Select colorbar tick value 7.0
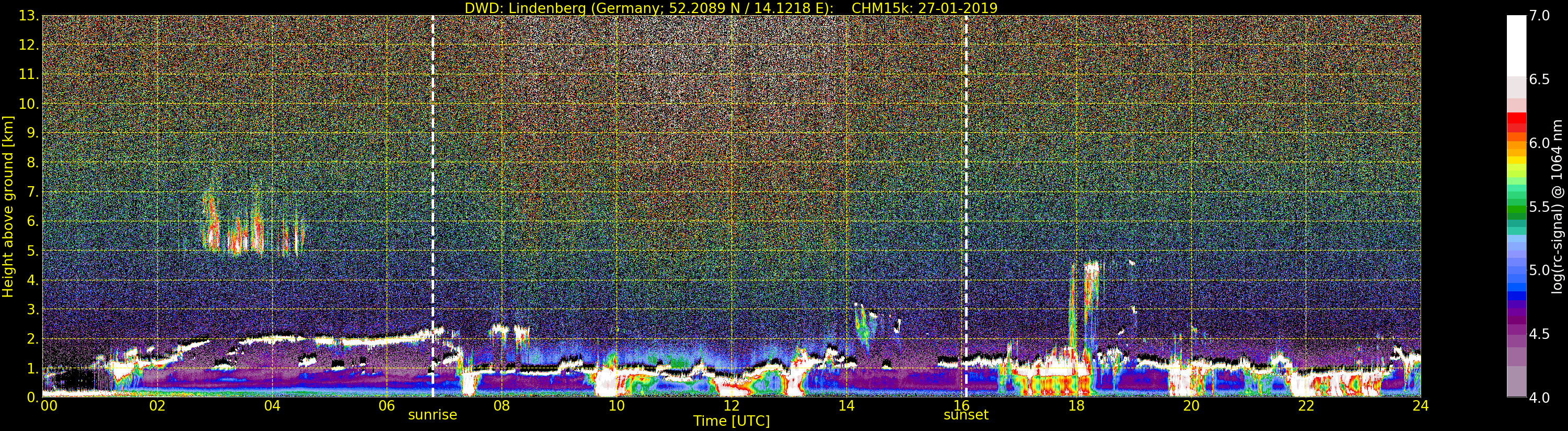1568x431 pixels. pos(1539,16)
